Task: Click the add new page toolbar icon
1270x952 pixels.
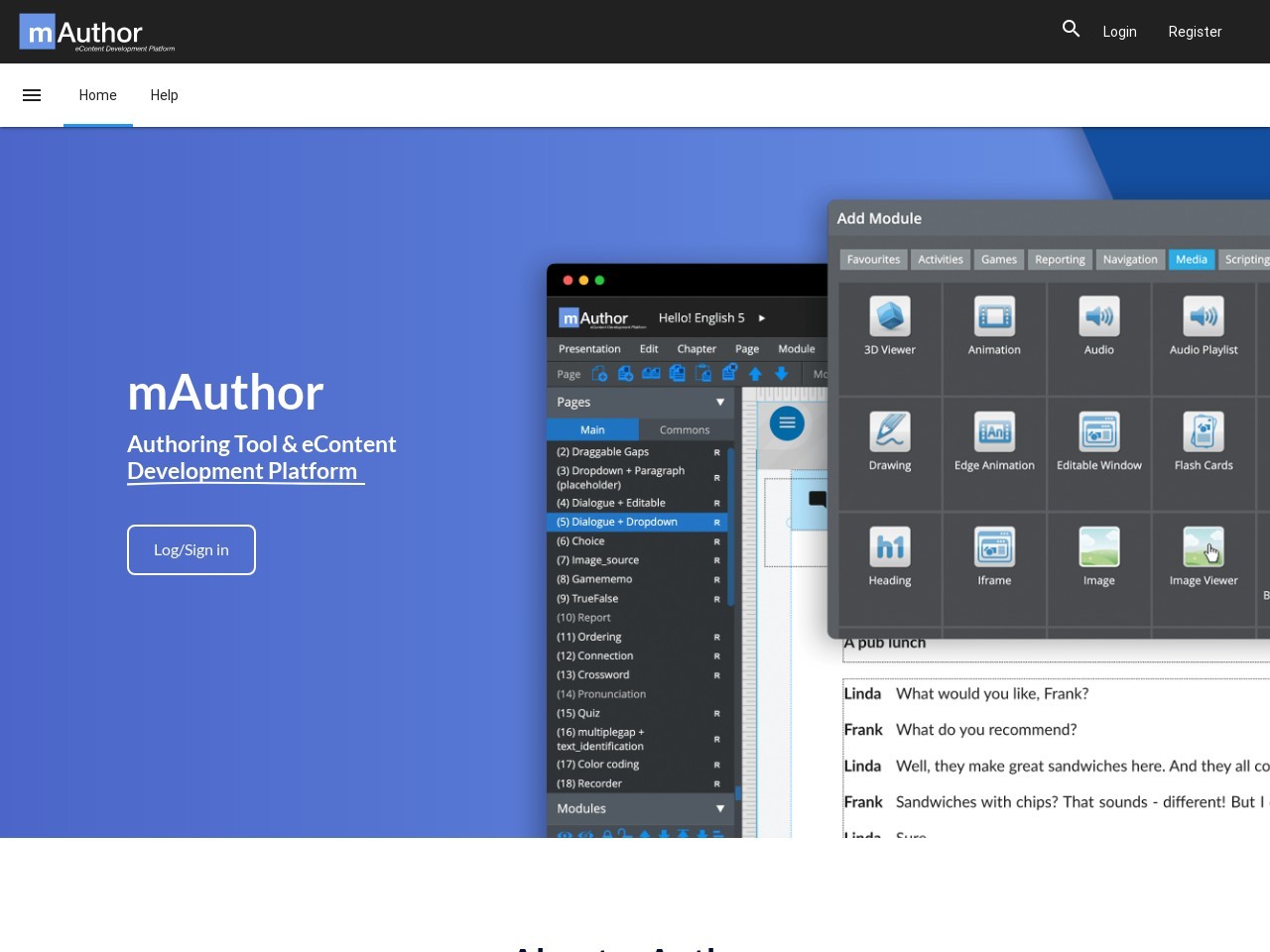Action: pyautogui.click(x=599, y=374)
